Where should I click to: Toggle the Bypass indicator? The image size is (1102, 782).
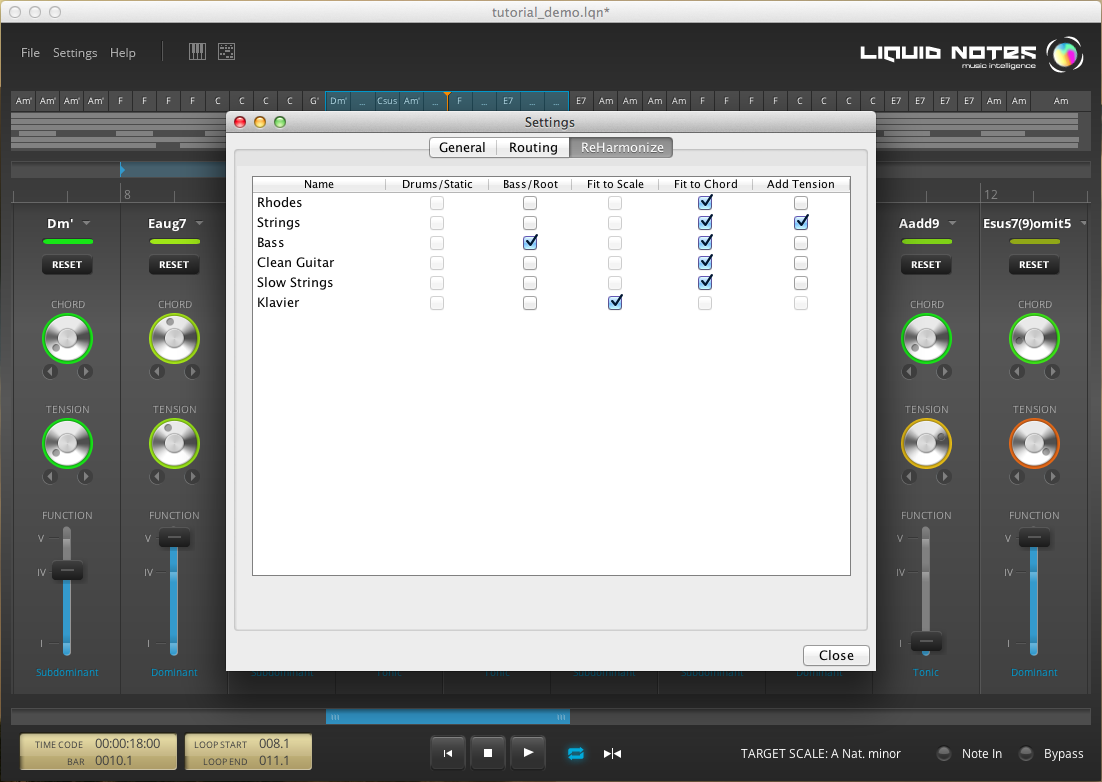1026,753
